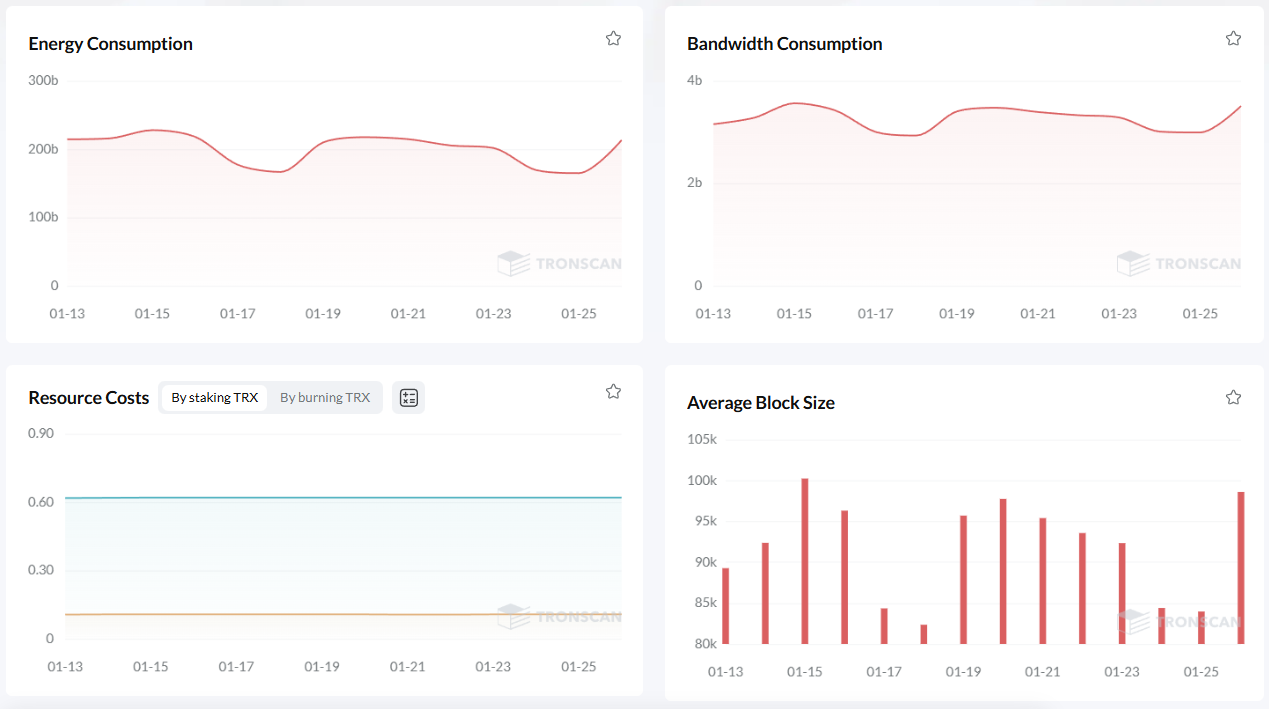Screen dimensions: 1269x709
Task: Switch to By staking TRX view
Action: tap(214, 397)
